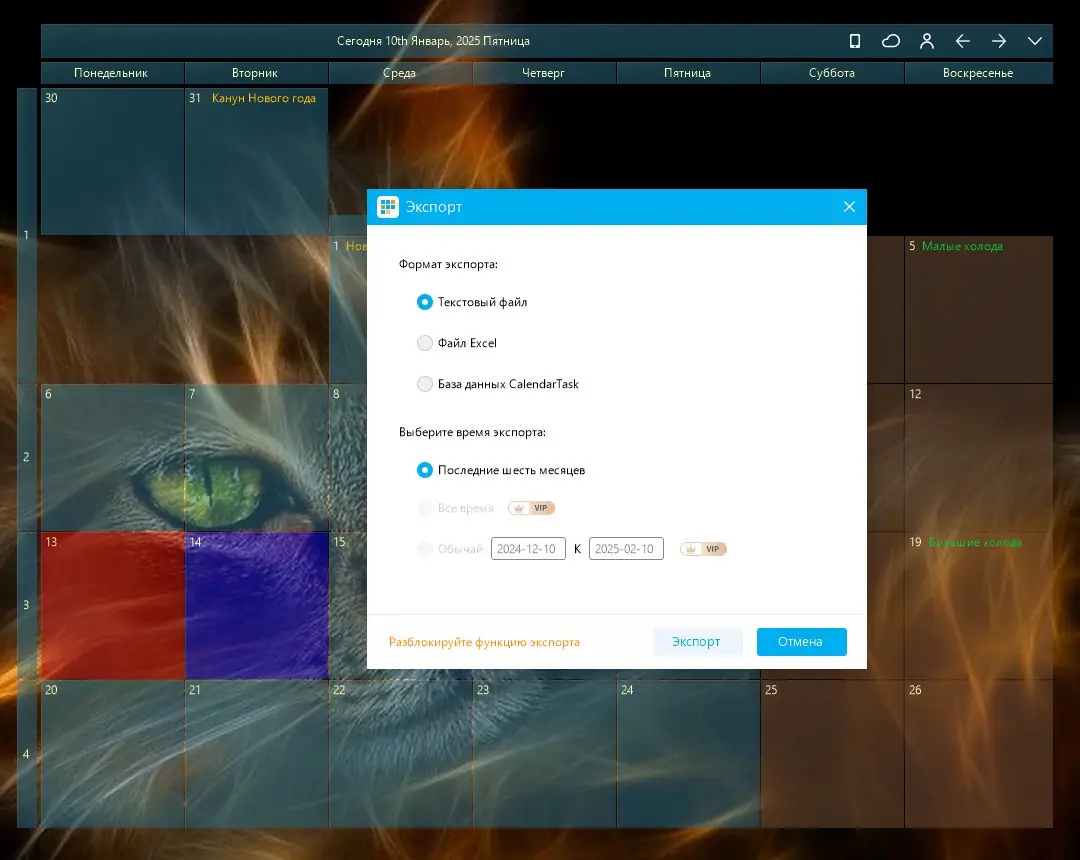This screenshot has height=860, width=1080.
Task: Click week number 4 in sidebar
Action: pyautogui.click(x=26, y=753)
